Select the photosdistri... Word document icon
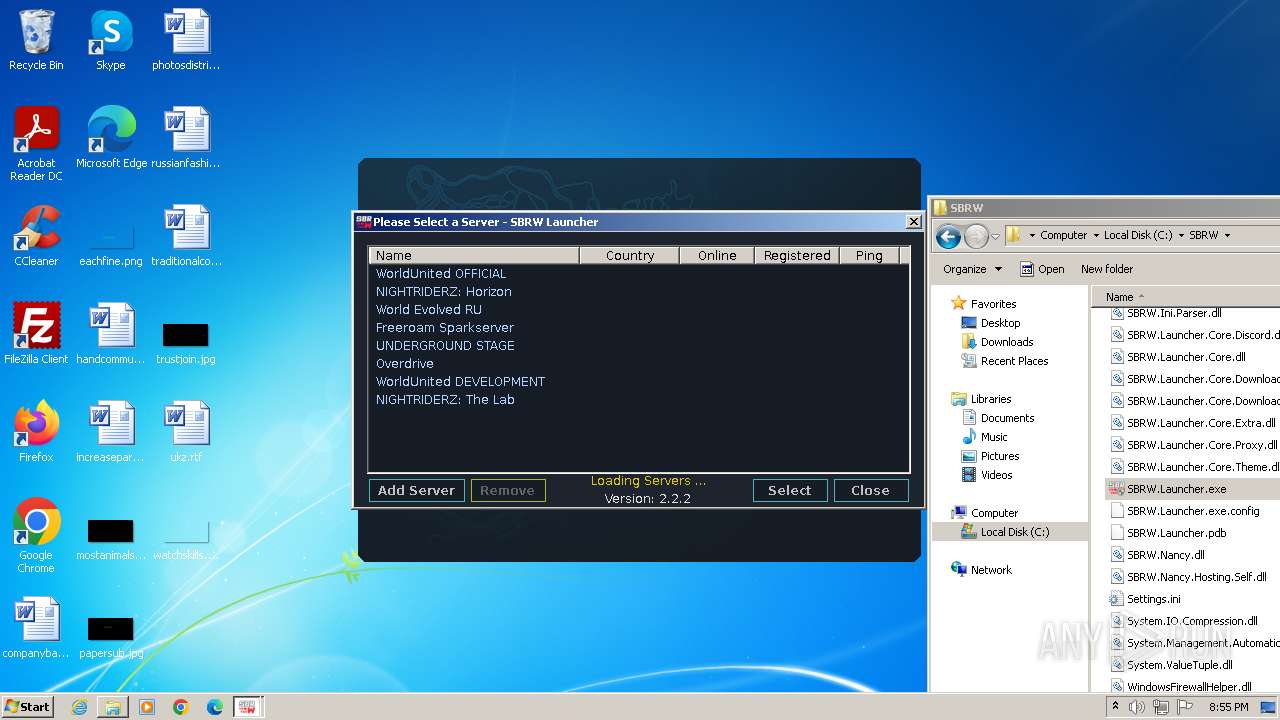 [186, 40]
